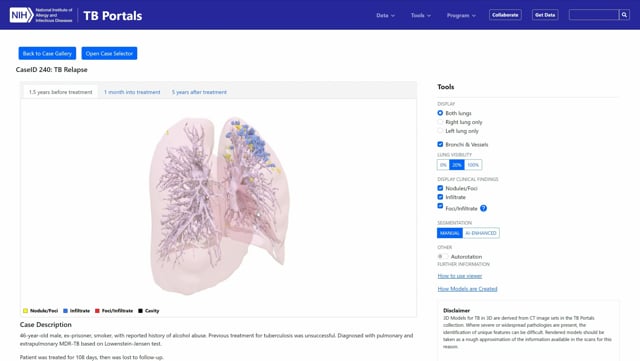Click the blue Infiltrate legend swatch
Screen dimensions: 640x361
coord(65,311)
